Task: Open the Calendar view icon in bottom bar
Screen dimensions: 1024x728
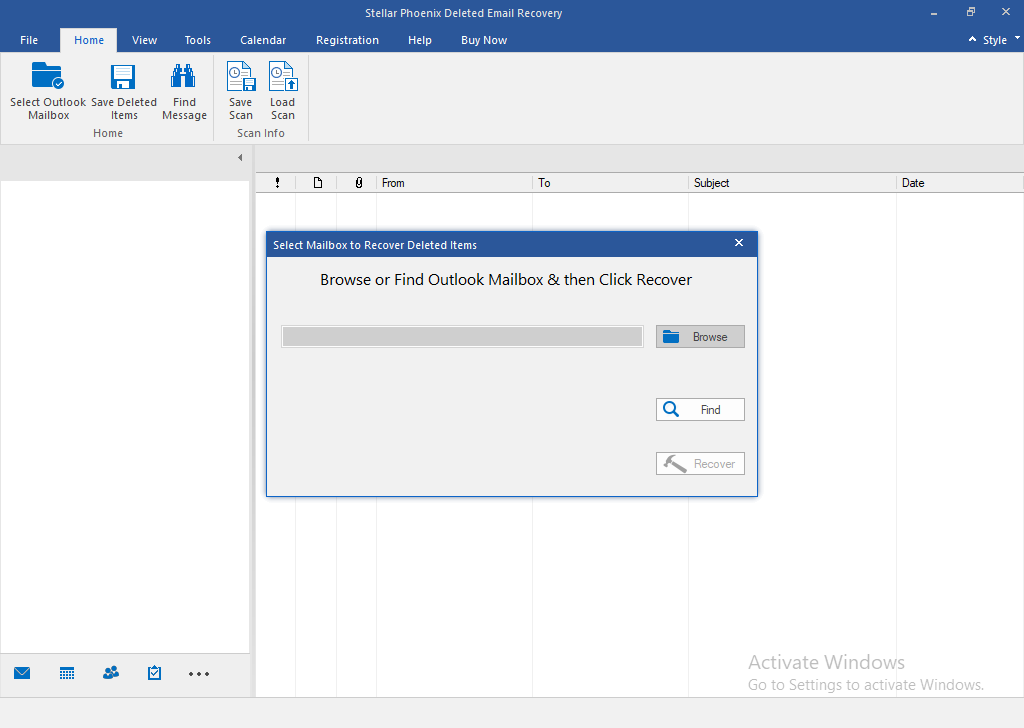Action: tap(67, 673)
